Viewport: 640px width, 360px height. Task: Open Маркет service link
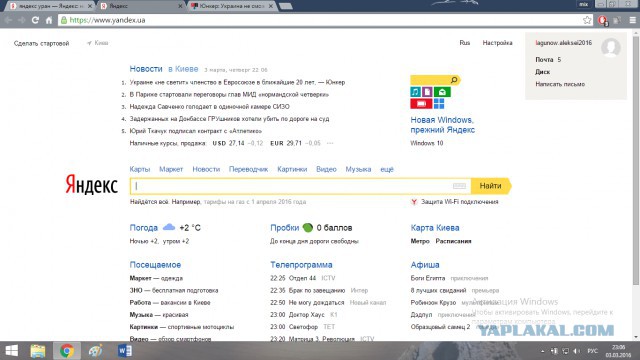(x=171, y=169)
